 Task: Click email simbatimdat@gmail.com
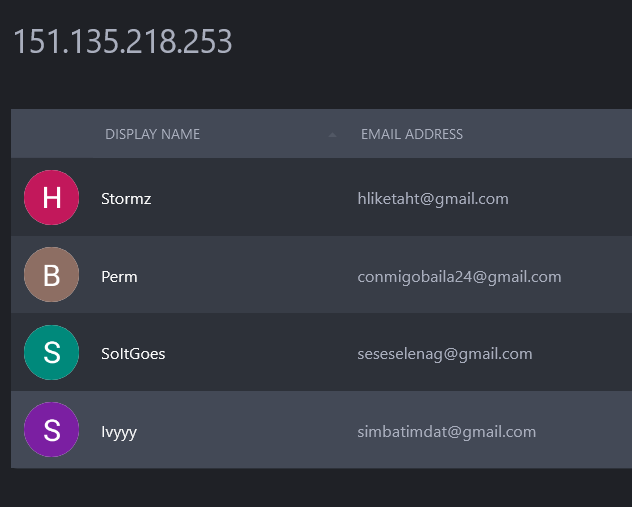coord(446,432)
